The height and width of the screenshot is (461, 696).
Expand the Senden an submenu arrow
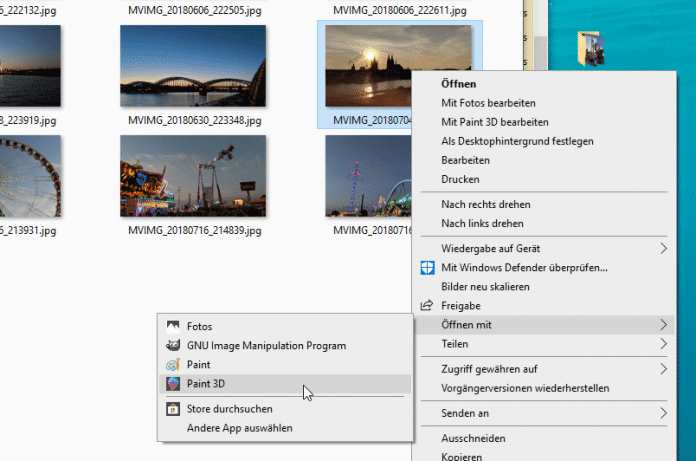pos(662,412)
